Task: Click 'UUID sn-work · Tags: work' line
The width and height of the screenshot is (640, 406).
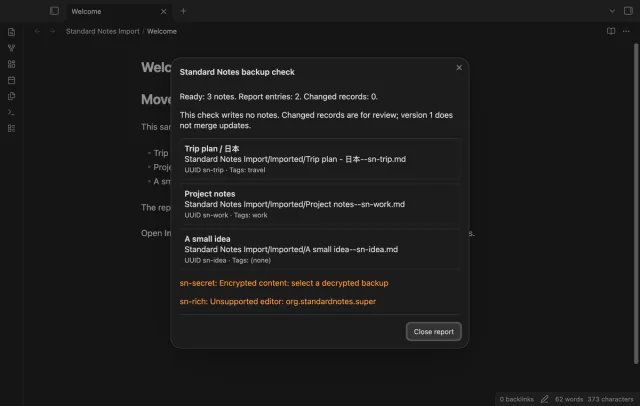Action: click(226, 215)
